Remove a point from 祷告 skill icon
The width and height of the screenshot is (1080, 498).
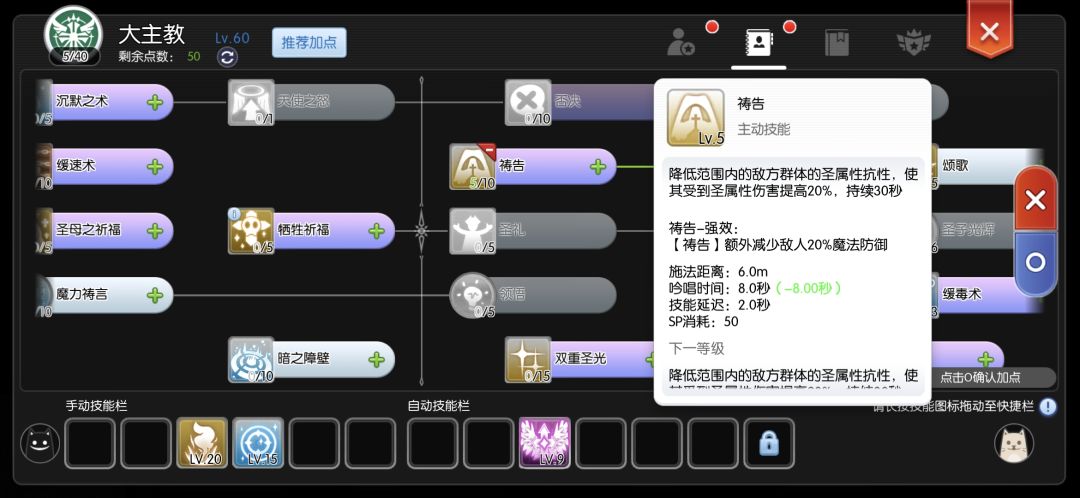point(487,152)
